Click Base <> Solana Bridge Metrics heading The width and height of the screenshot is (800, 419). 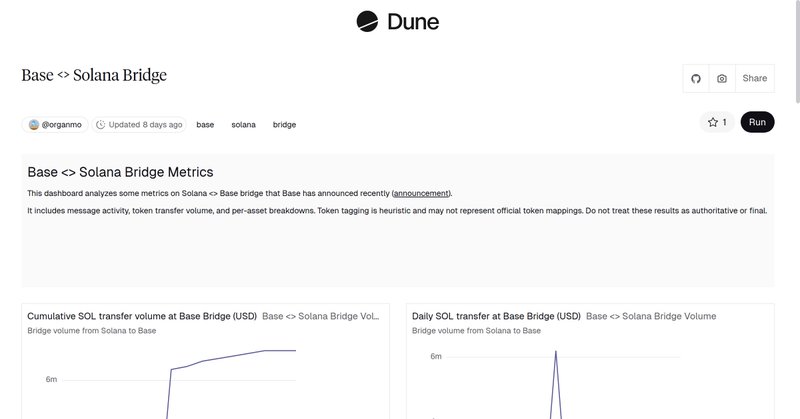120,172
